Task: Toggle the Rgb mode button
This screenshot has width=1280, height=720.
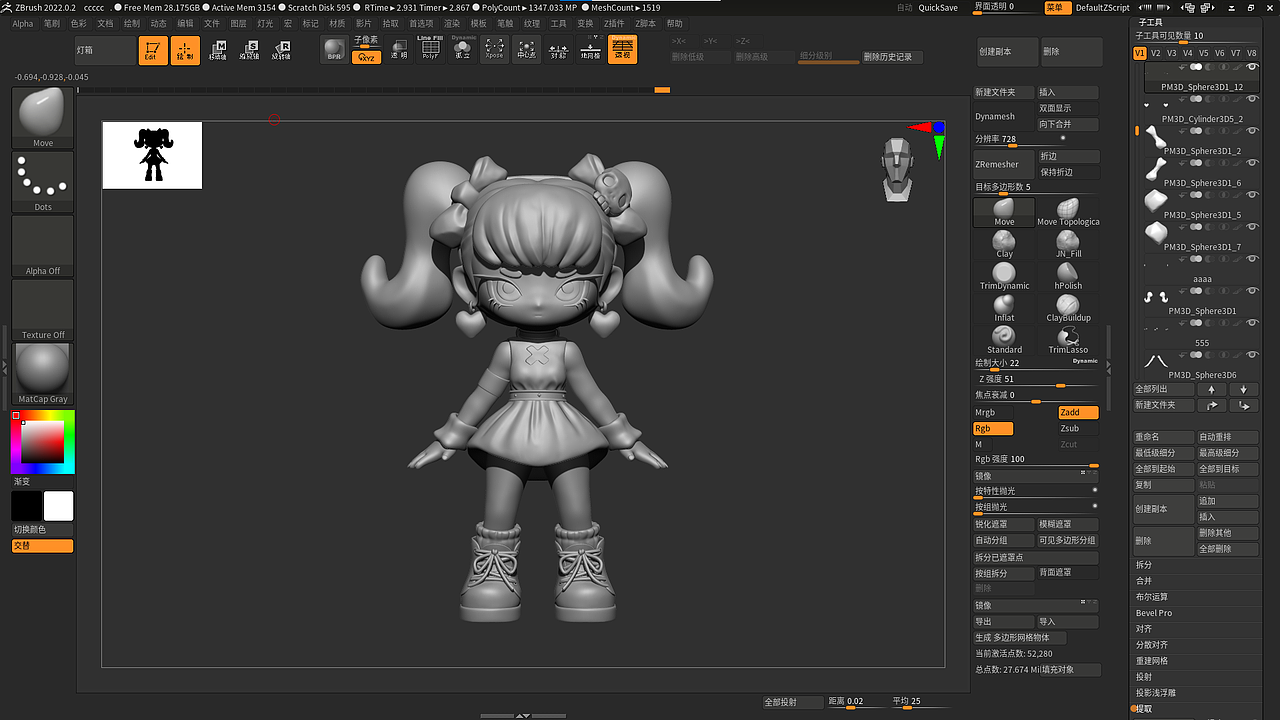Action: pos(993,428)
